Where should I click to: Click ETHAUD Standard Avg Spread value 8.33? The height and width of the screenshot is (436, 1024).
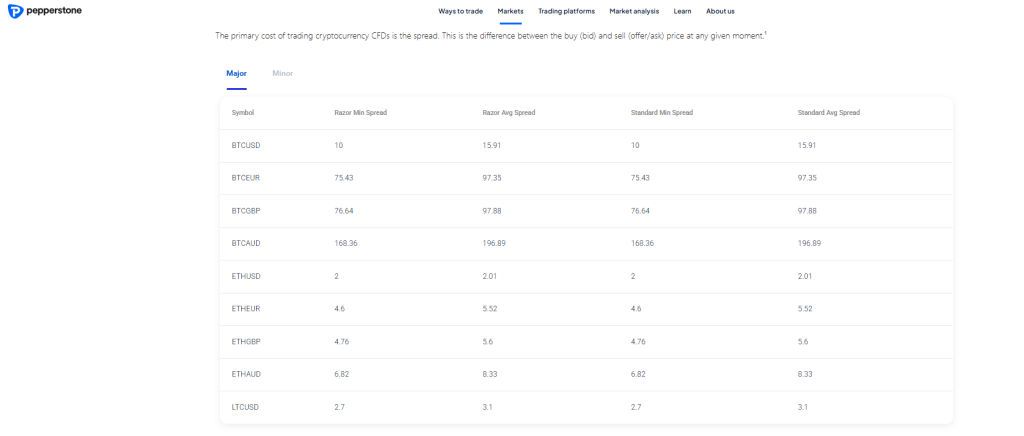805,374
